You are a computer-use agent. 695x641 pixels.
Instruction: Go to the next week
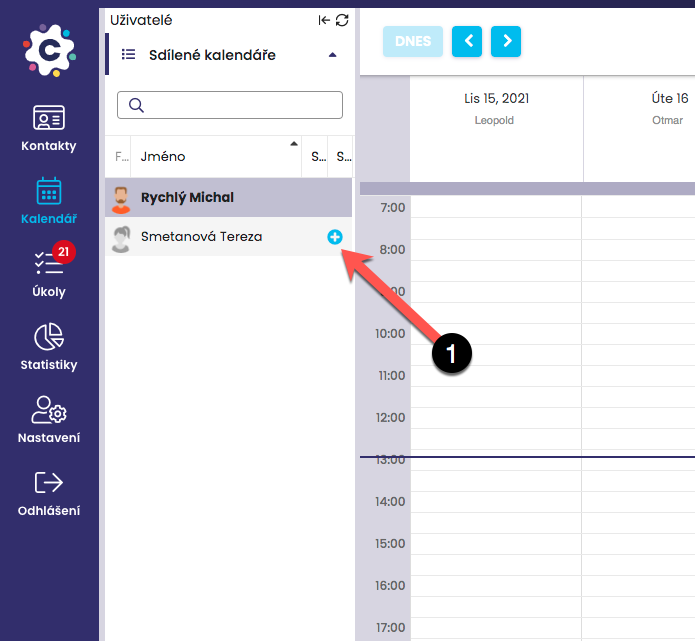506,41
